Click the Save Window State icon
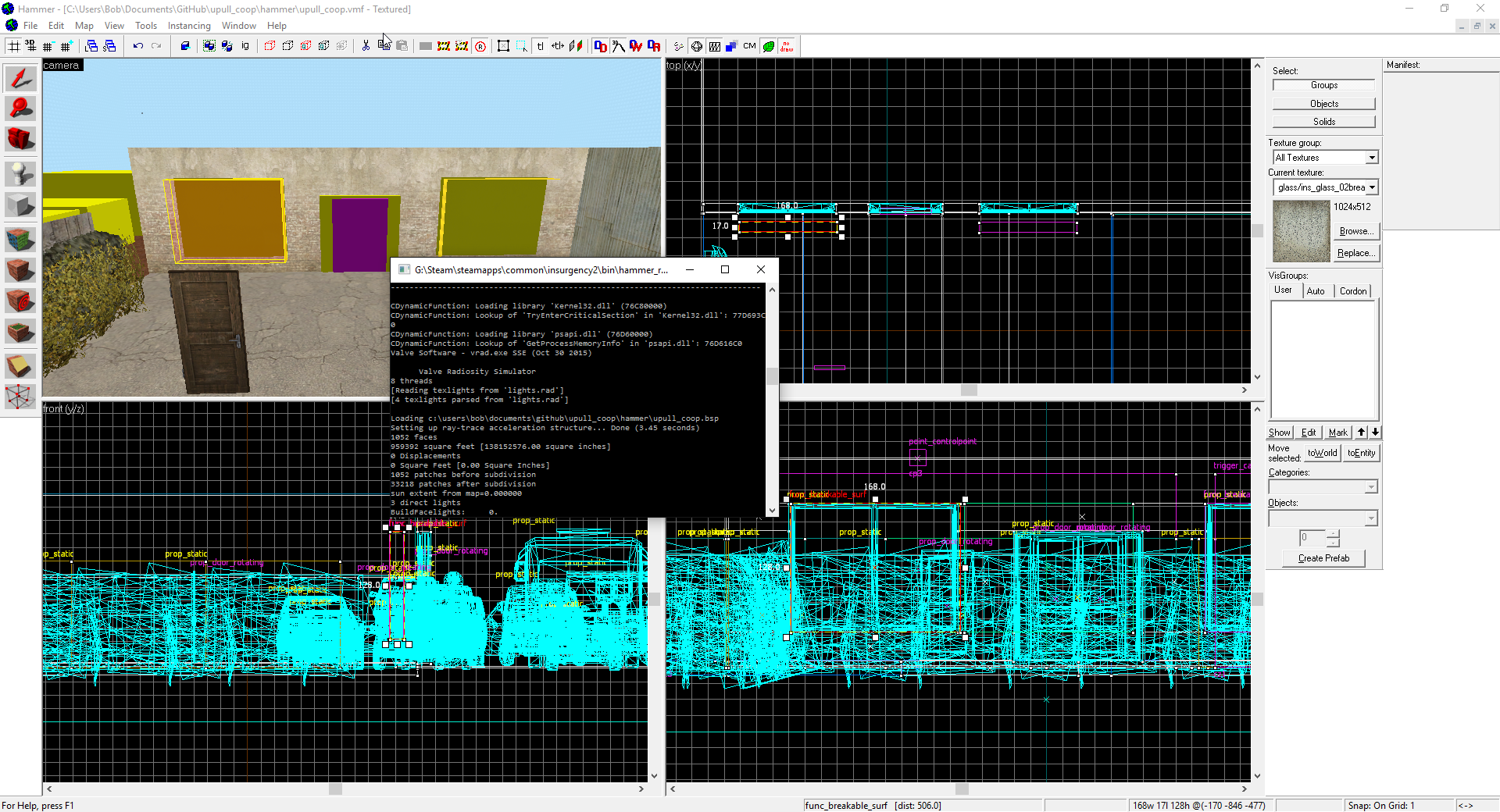 click(110, 46)
